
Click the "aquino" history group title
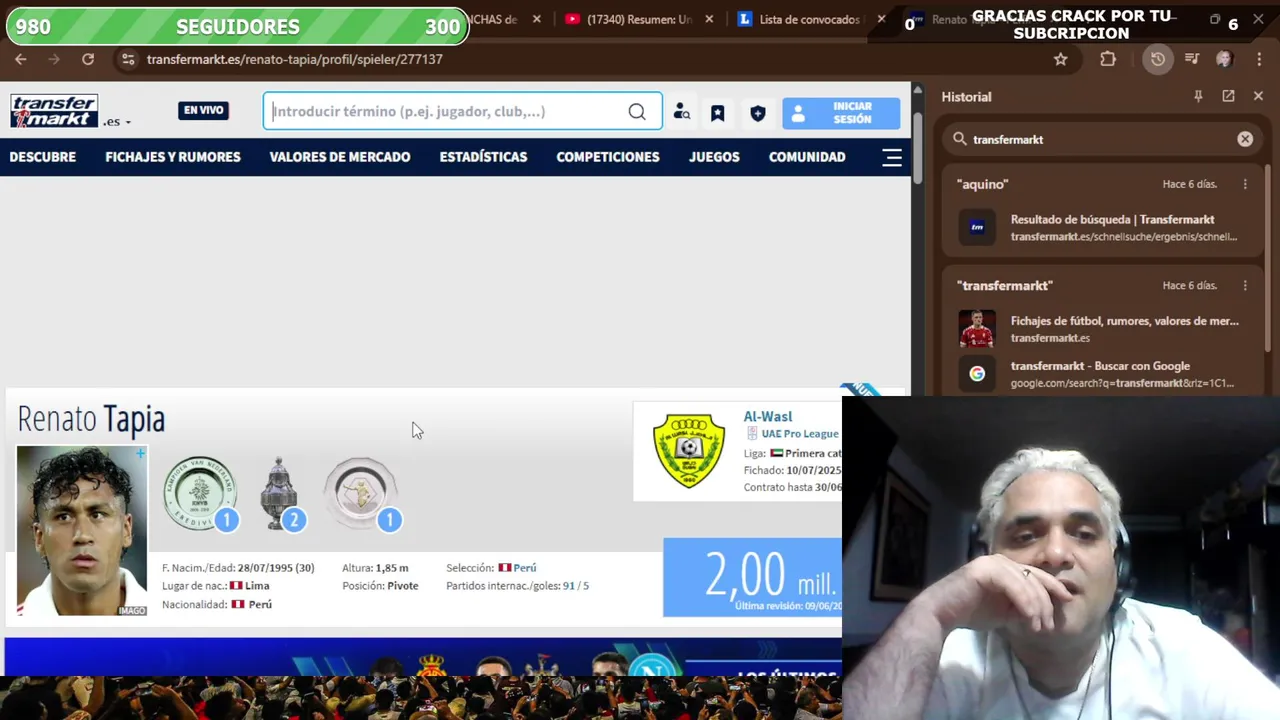pyautogui.click(x=982, y=184)
